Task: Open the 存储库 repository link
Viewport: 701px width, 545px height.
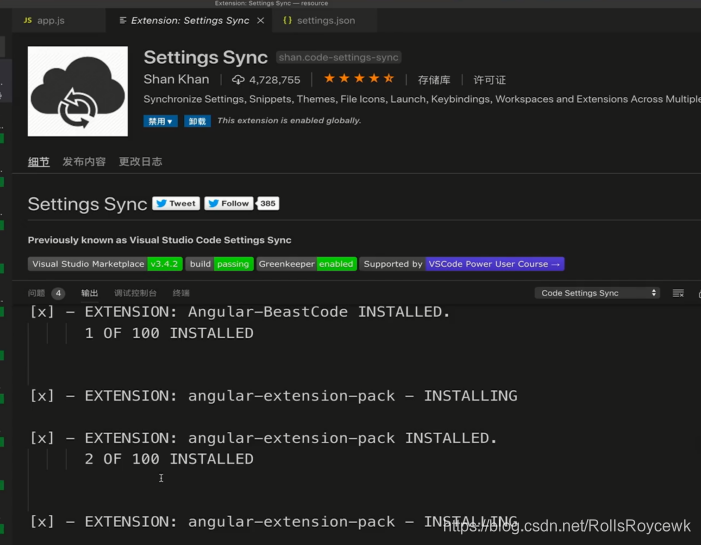Action: point(434,80)
